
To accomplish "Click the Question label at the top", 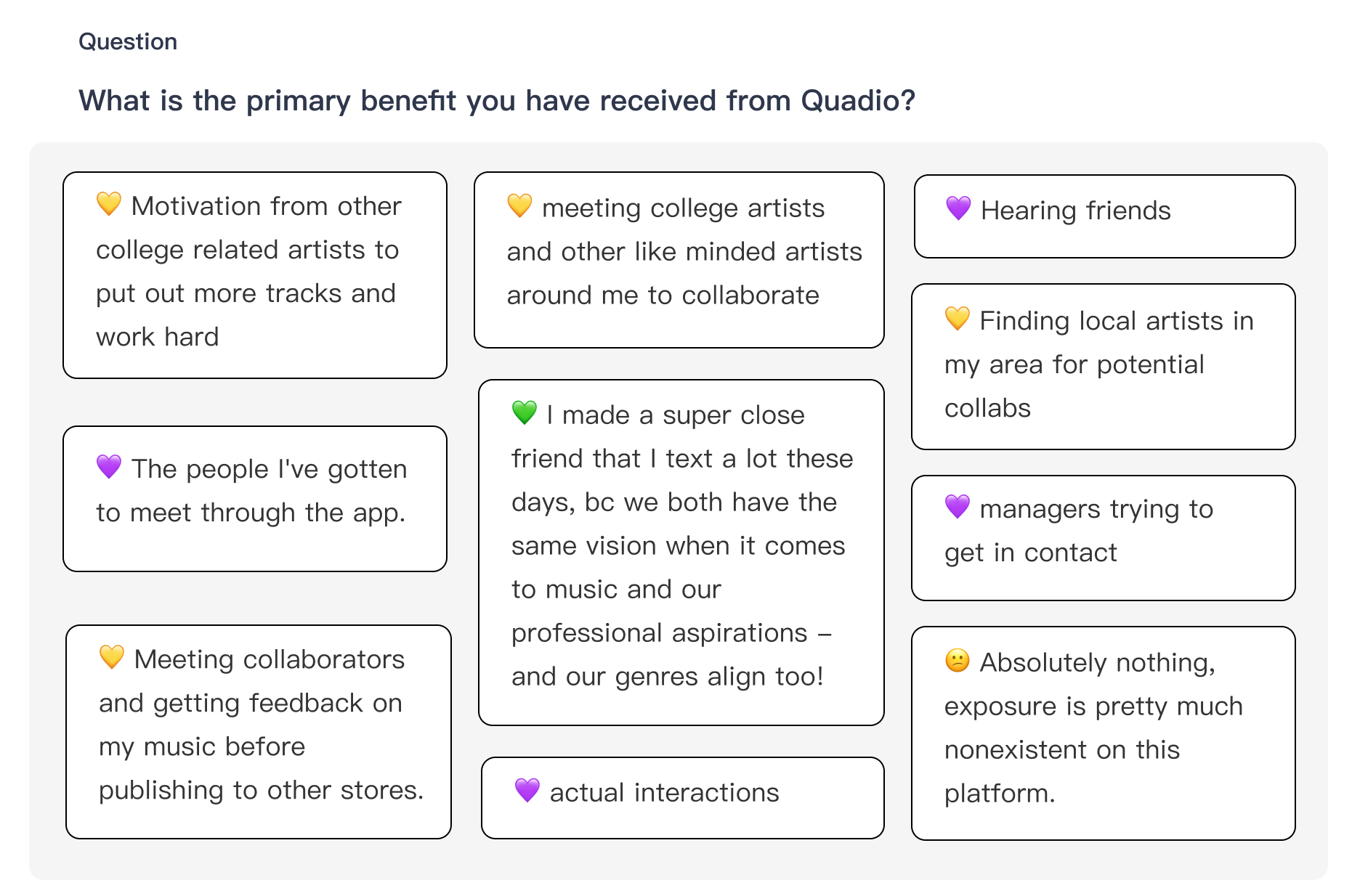I will [128, 41].
